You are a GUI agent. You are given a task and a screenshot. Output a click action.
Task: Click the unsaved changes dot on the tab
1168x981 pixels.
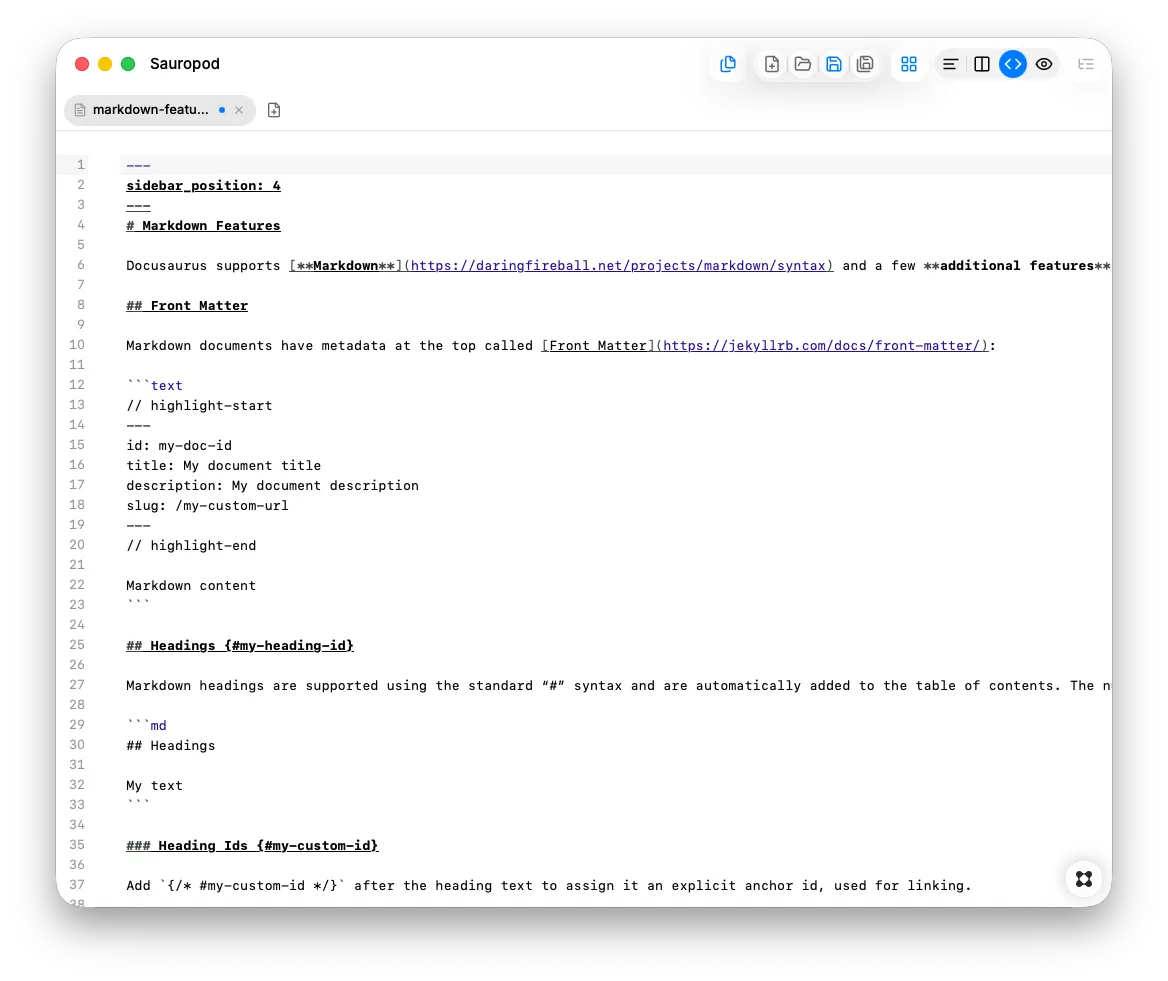coord(222,109)
